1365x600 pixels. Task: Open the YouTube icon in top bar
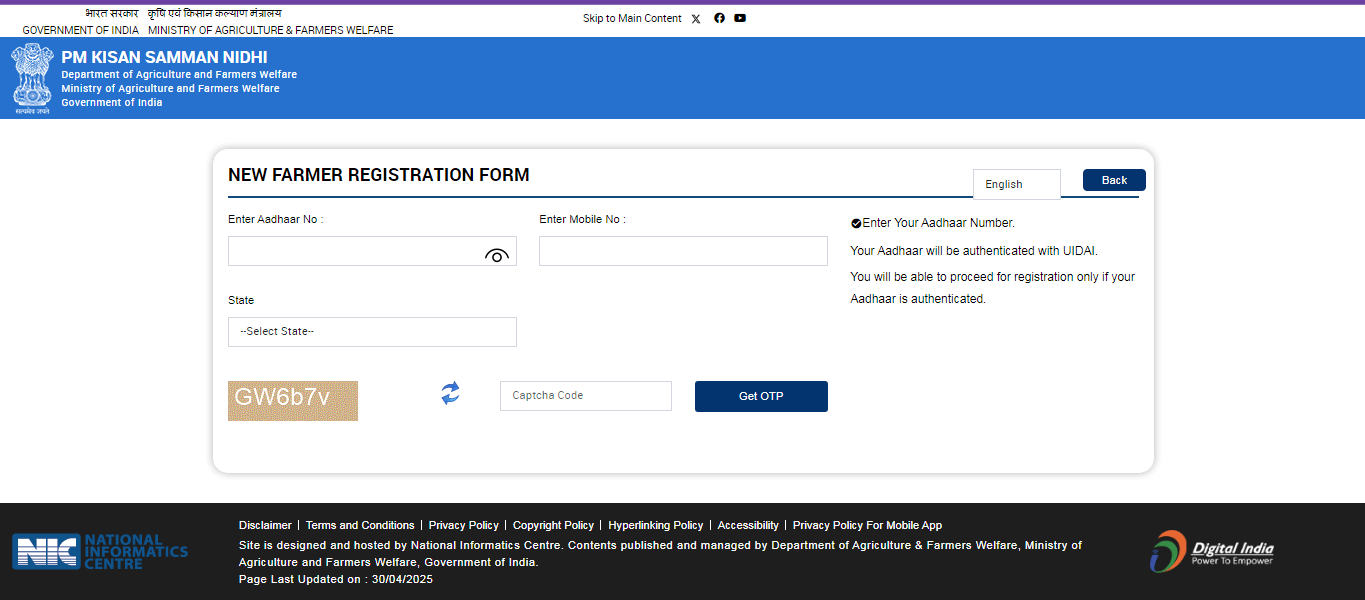pyautogui.click(x=740, y=18)
